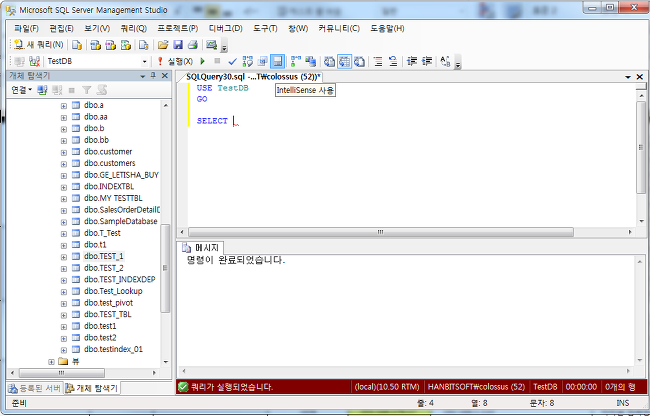This screenshot has width=650, height=416.
Task: Switch to Results to Text mode
Action: pos(329,61)
